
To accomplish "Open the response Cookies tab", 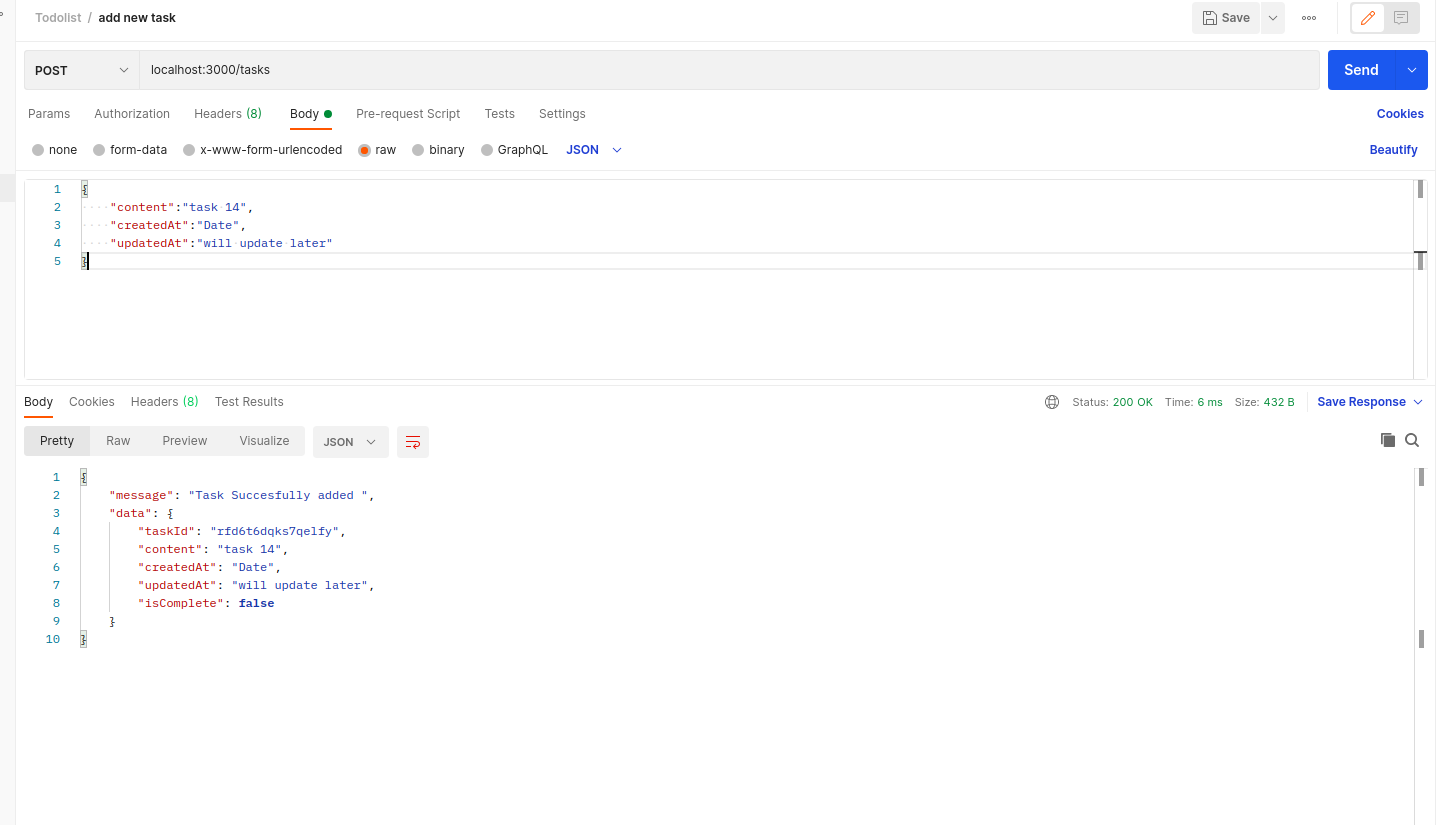I will point(92,402).
